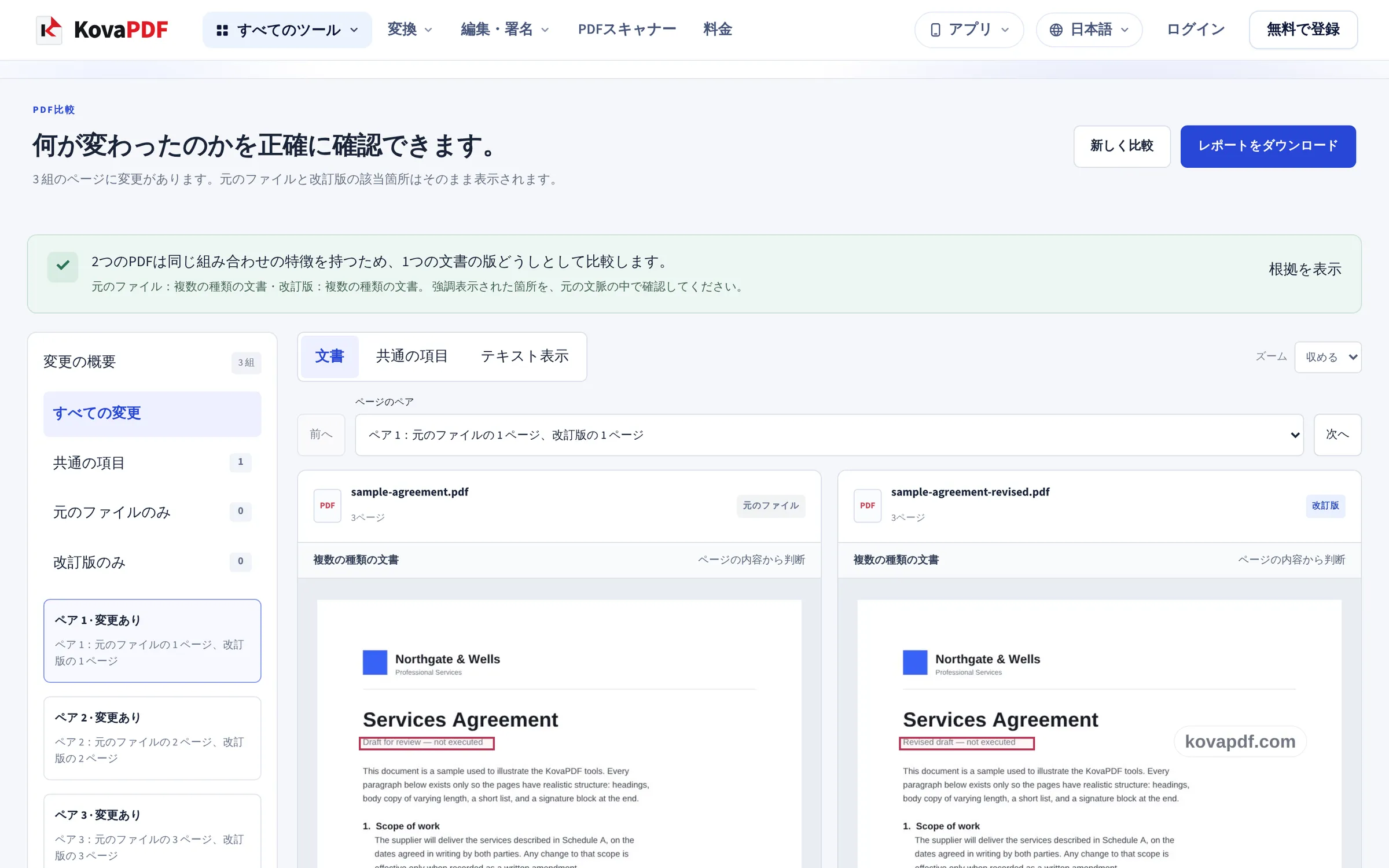Click the 無料で登録 button

(x=1303, y=30)
